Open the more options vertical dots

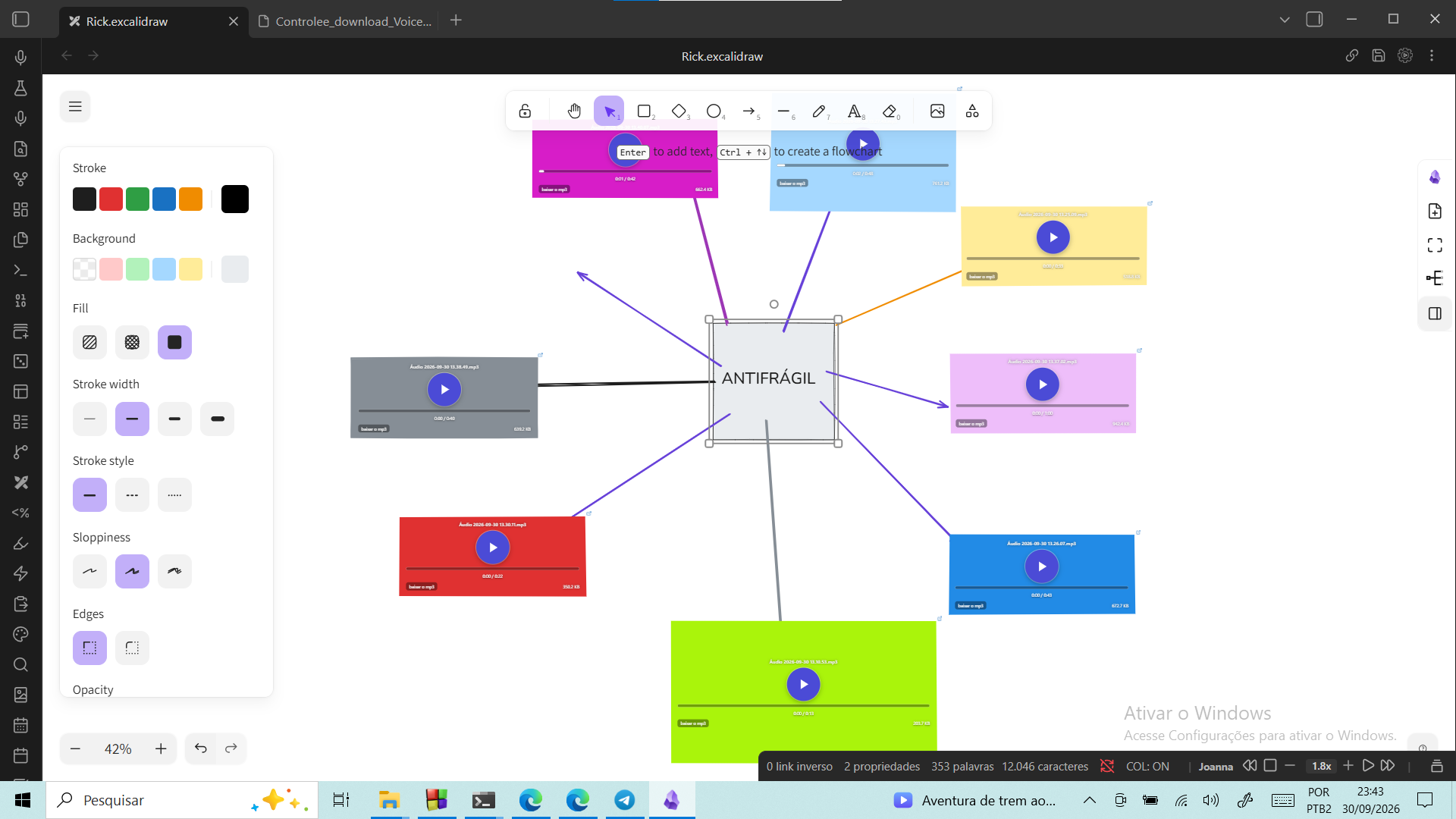[x=1432, y=55]
